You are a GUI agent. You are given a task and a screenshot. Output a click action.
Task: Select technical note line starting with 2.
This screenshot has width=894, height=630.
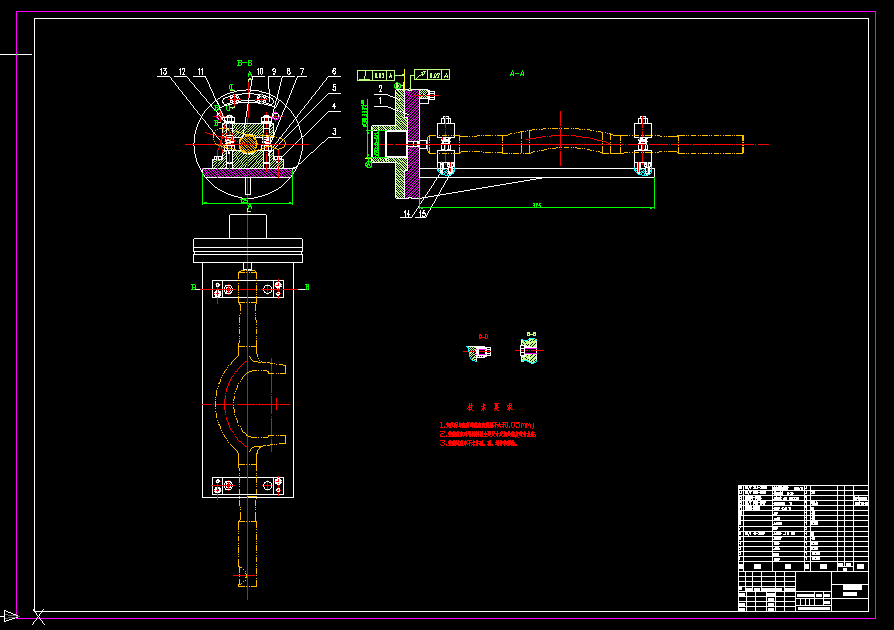click(487, 434)
